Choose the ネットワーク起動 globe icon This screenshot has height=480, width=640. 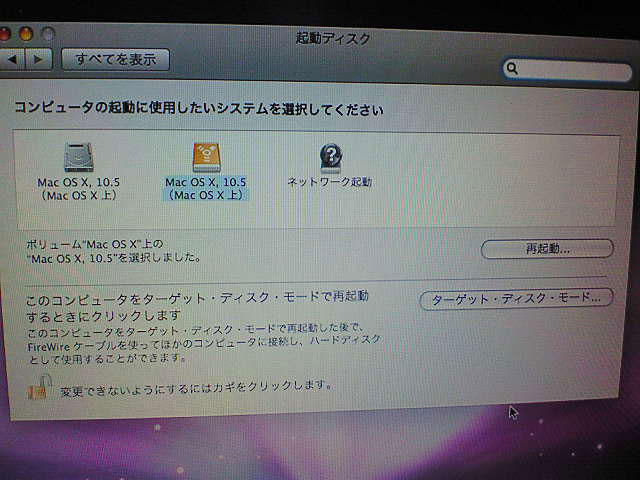pyautogui.click(x=331, y=158)
